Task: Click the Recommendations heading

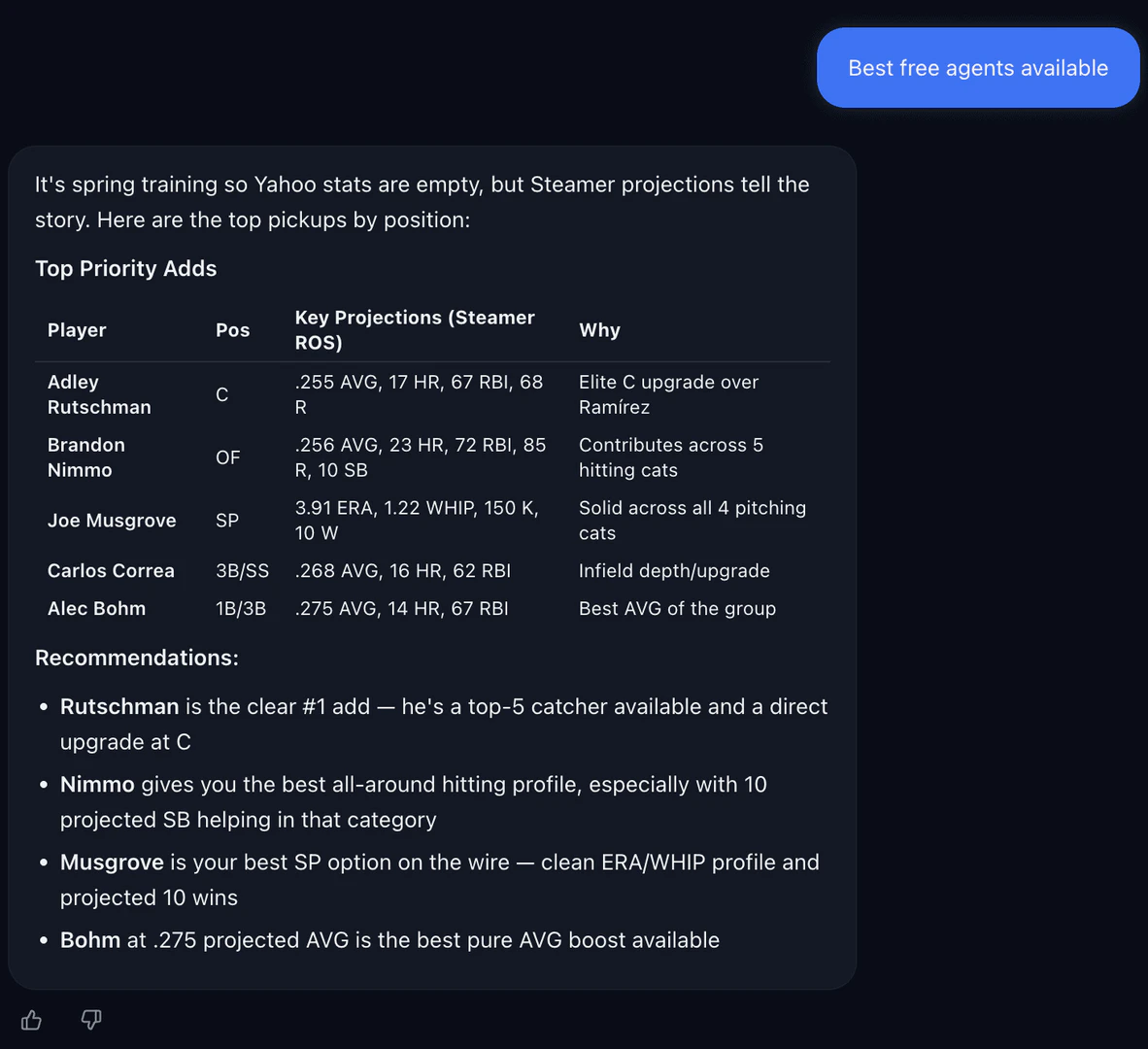Action: click(137, 659)
